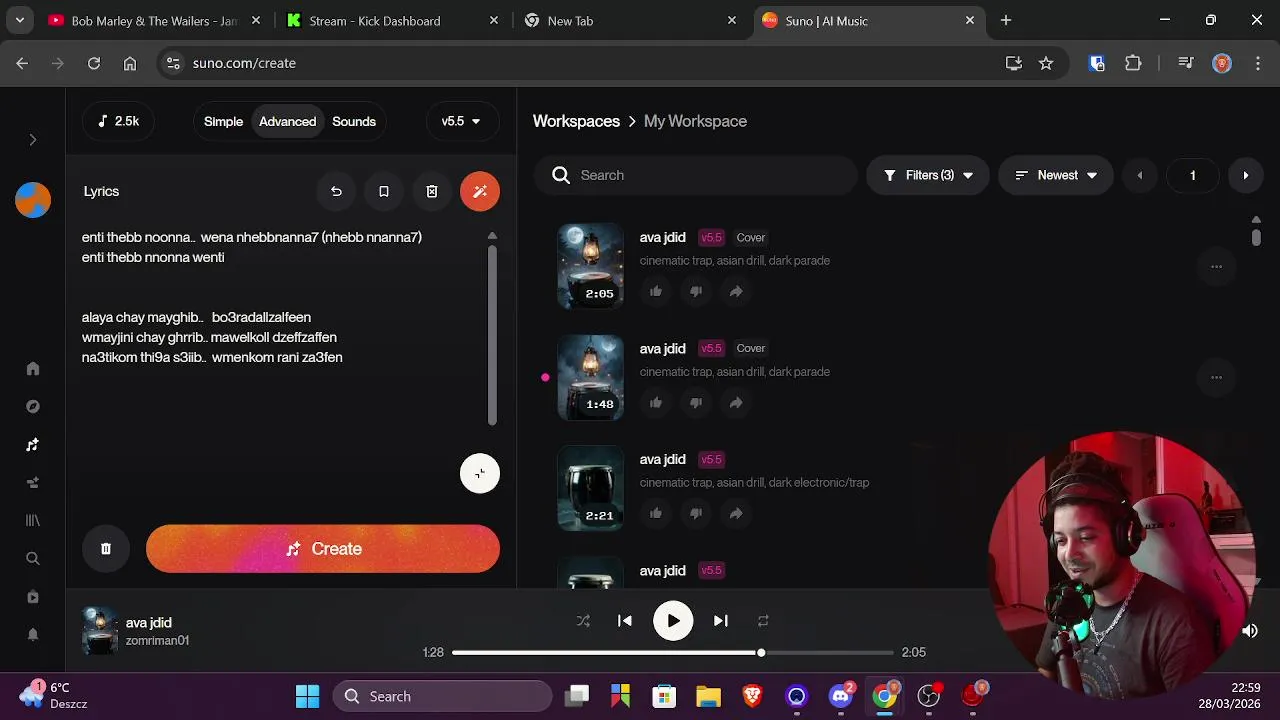Screen dimensions: 1280x720
Task: Click the Create song button
Action: pyautogui.click(x=323, y=549)
